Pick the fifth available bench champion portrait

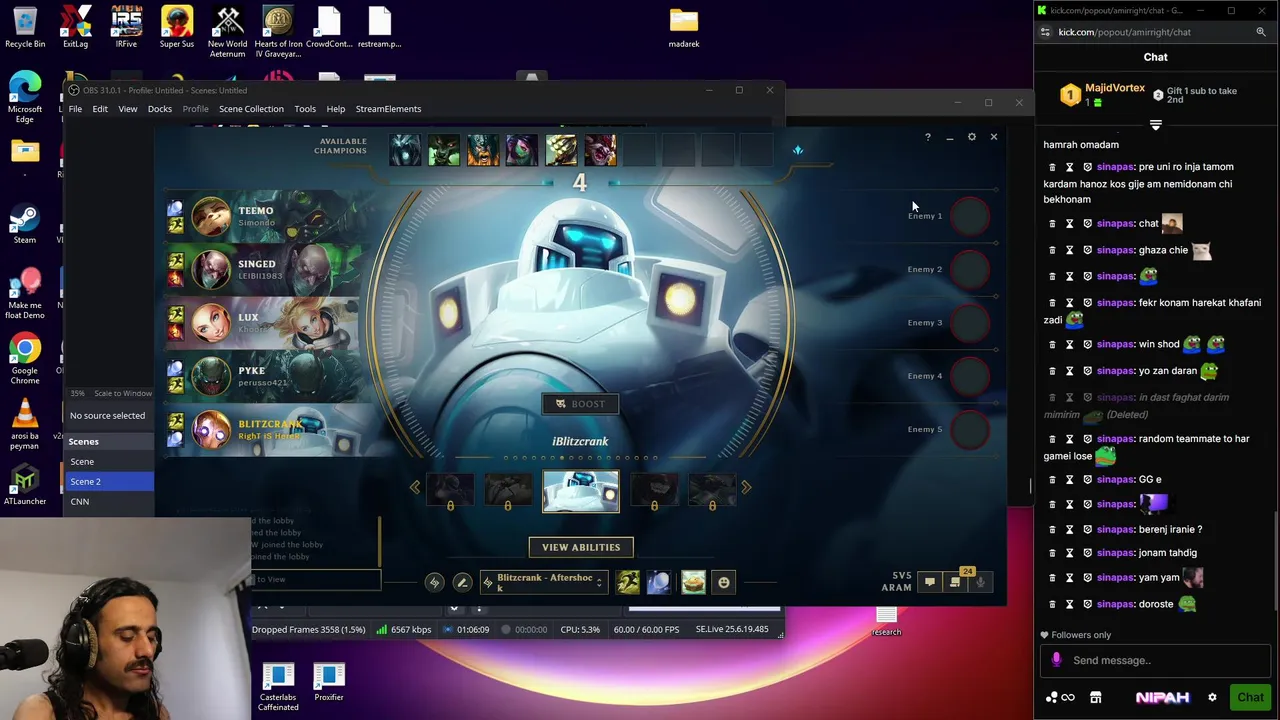click(x=561, y=150)
